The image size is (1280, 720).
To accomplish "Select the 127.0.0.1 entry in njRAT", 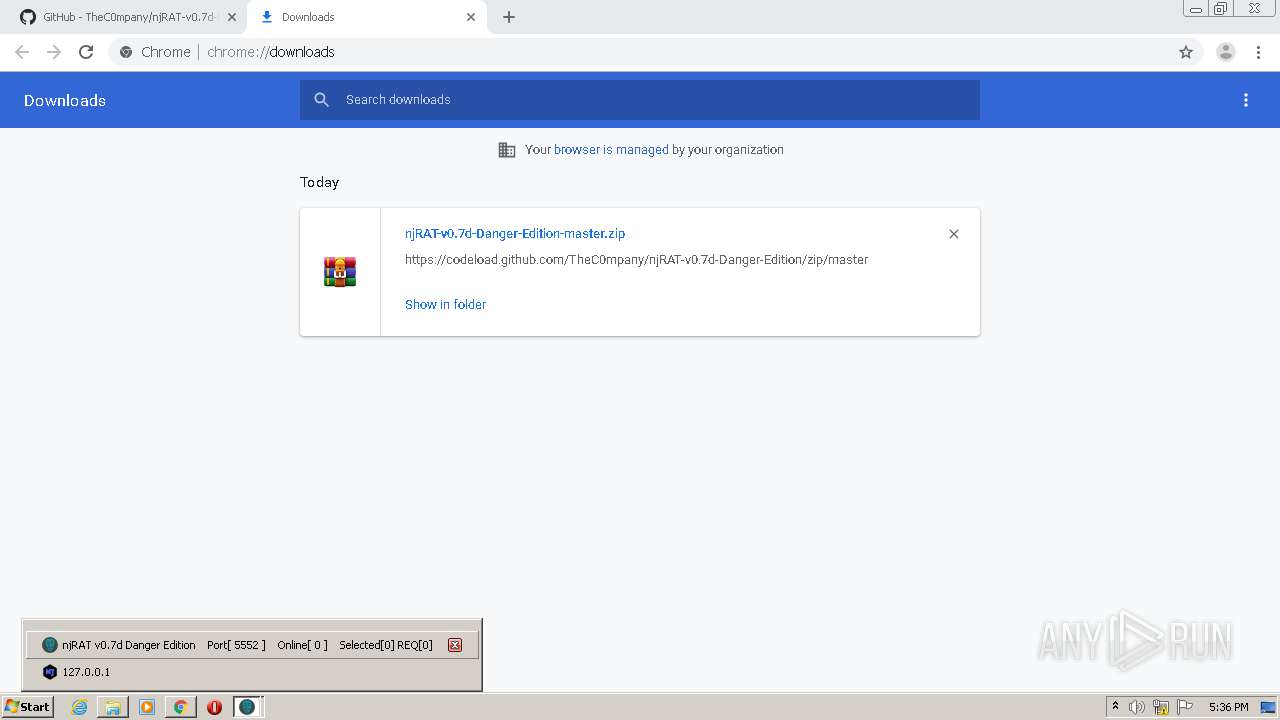I will point(86,672).
